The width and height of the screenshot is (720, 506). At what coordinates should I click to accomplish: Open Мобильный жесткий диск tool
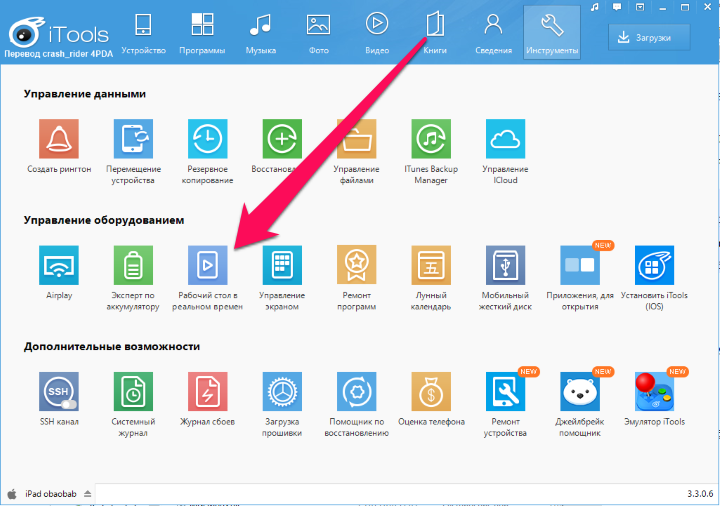point(505,265)
